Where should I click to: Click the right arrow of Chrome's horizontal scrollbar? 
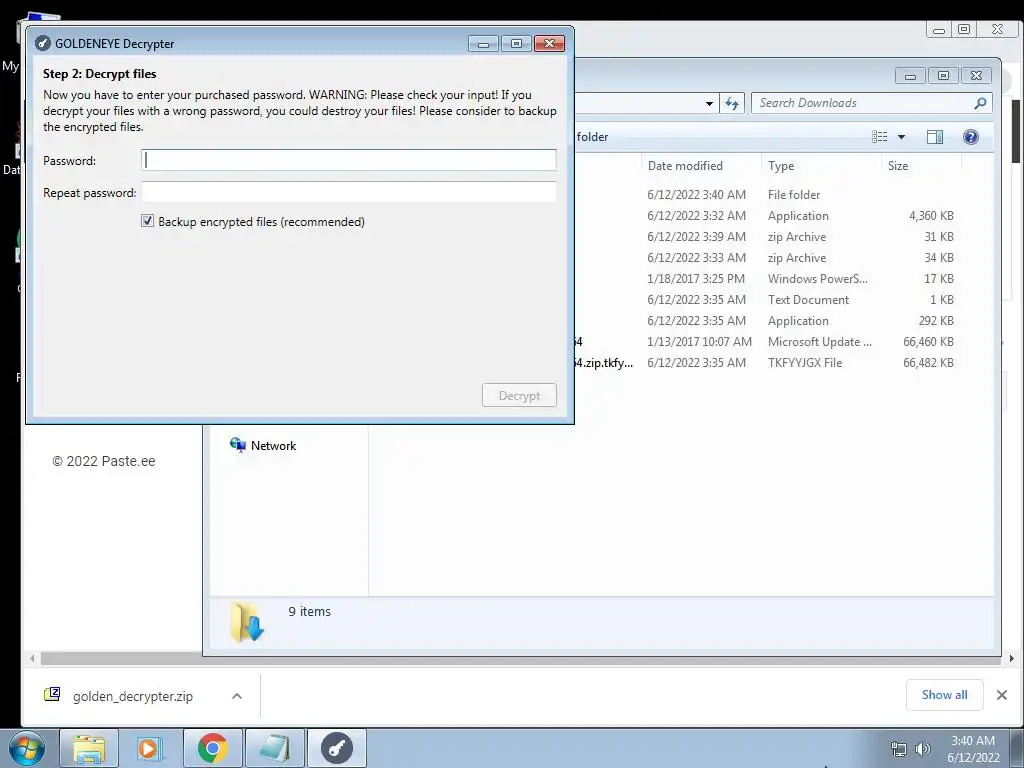[x=1011, y=659]
